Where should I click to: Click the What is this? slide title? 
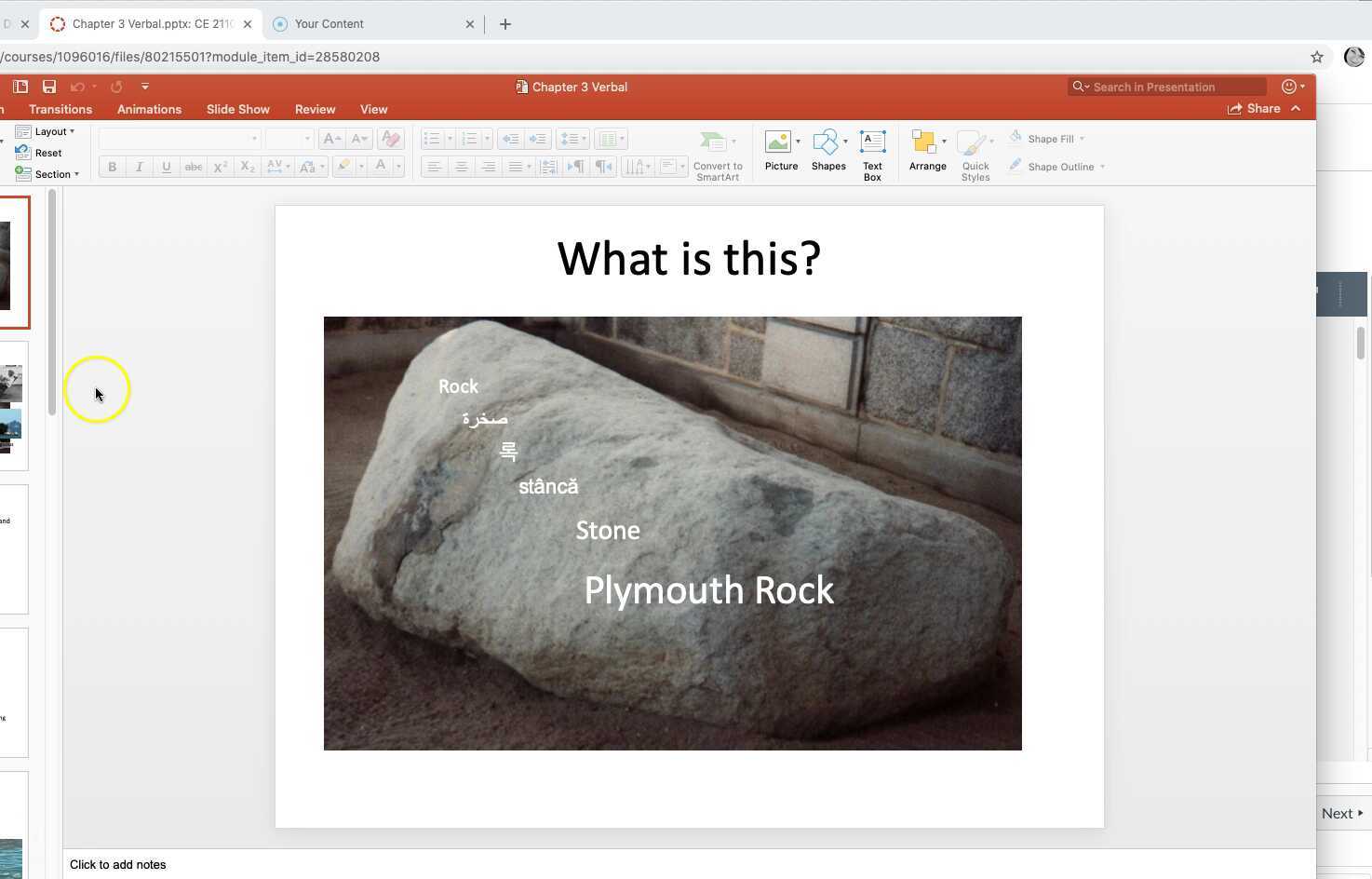point(690,258)
